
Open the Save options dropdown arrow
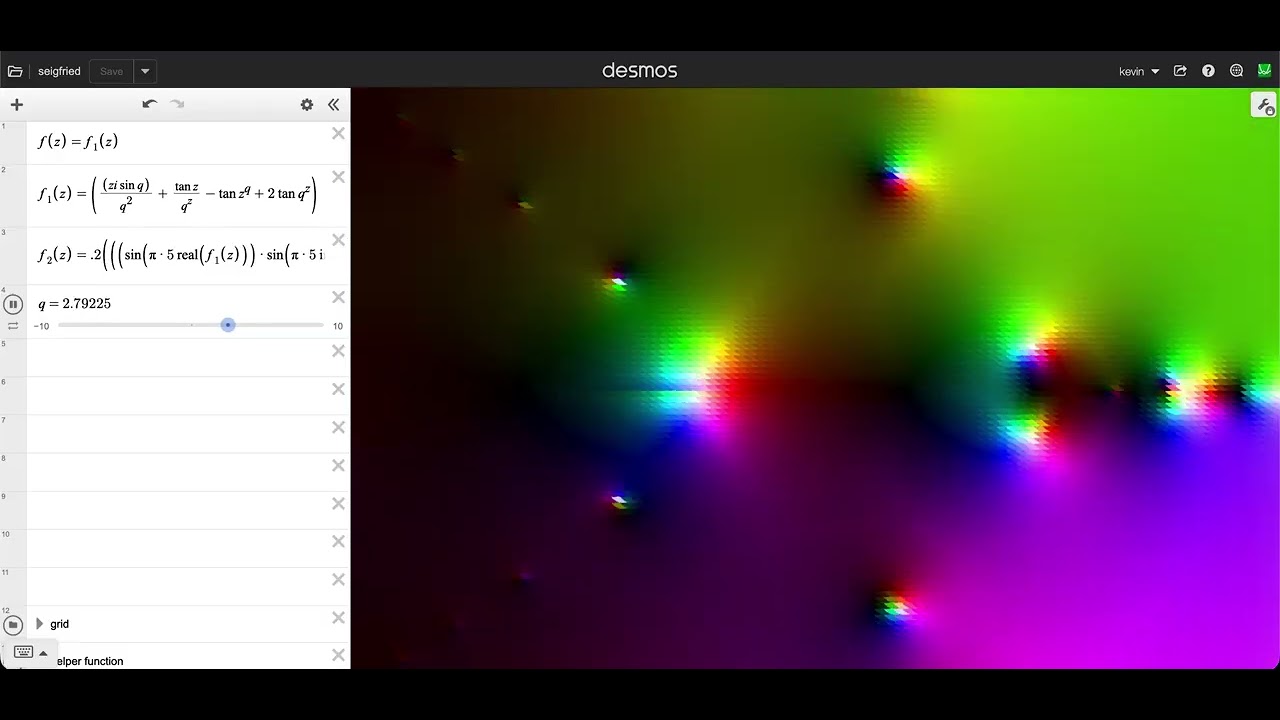[x=145, y=71]
